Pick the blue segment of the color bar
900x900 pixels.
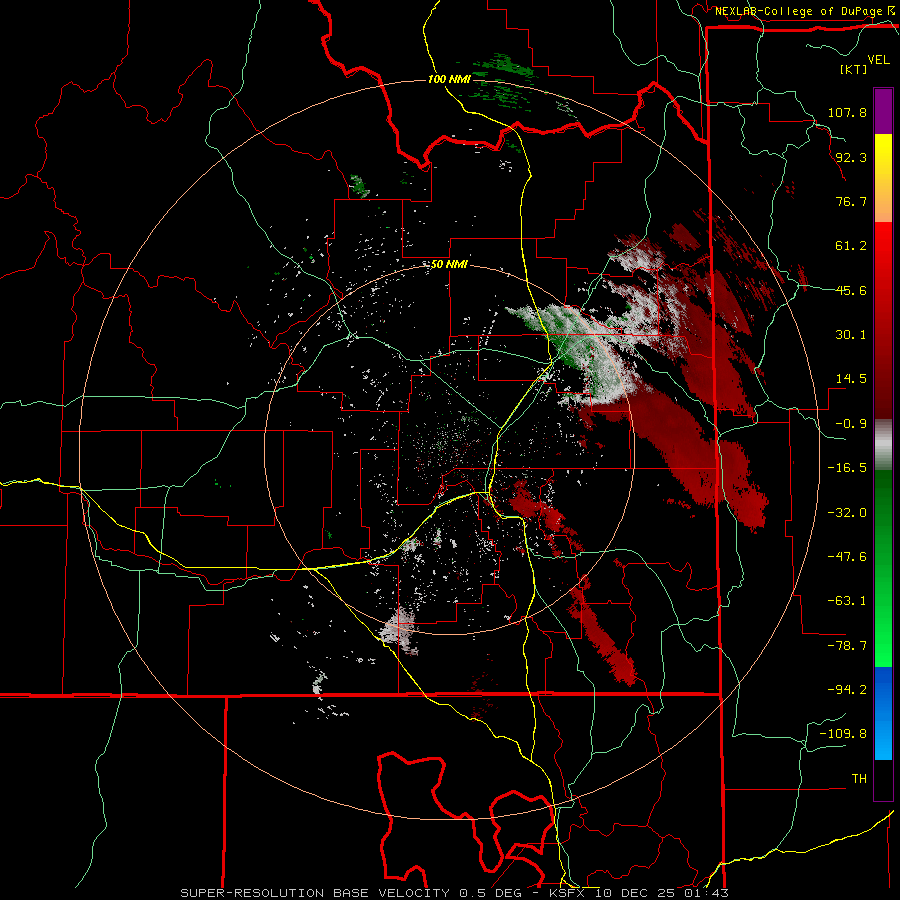tap(883, 713)
